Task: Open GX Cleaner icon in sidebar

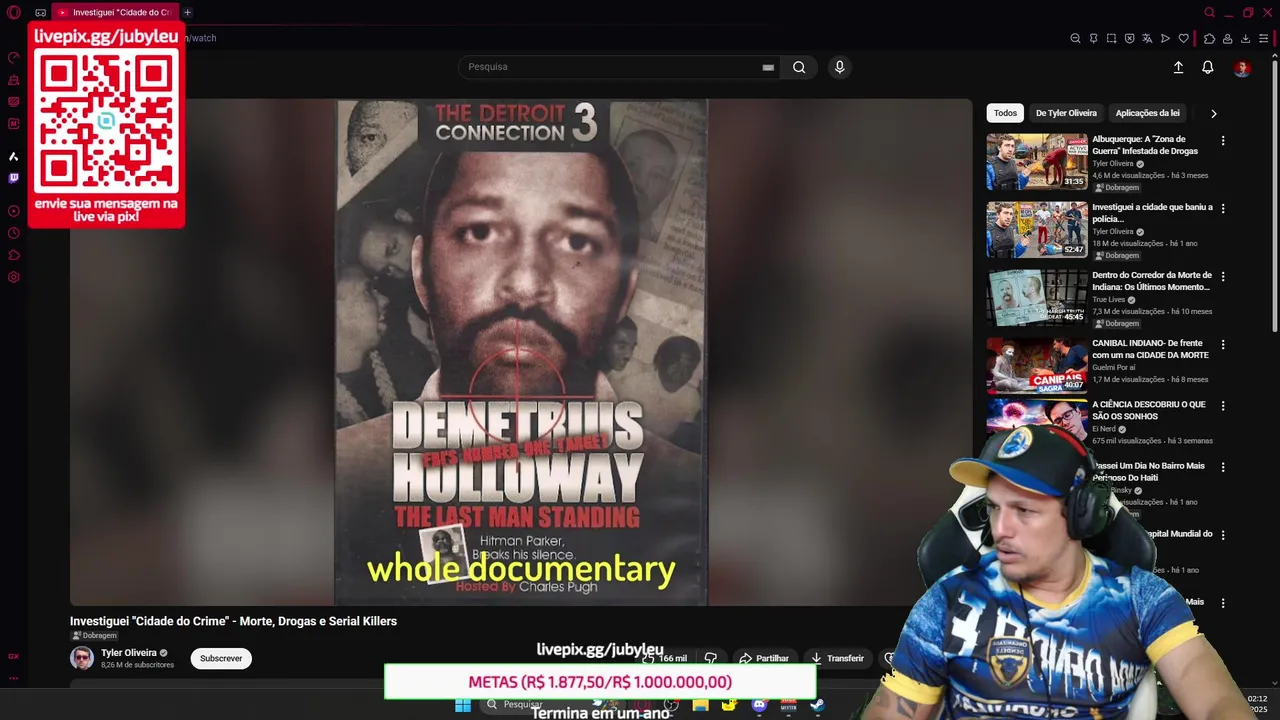Action: click(14, 80)
